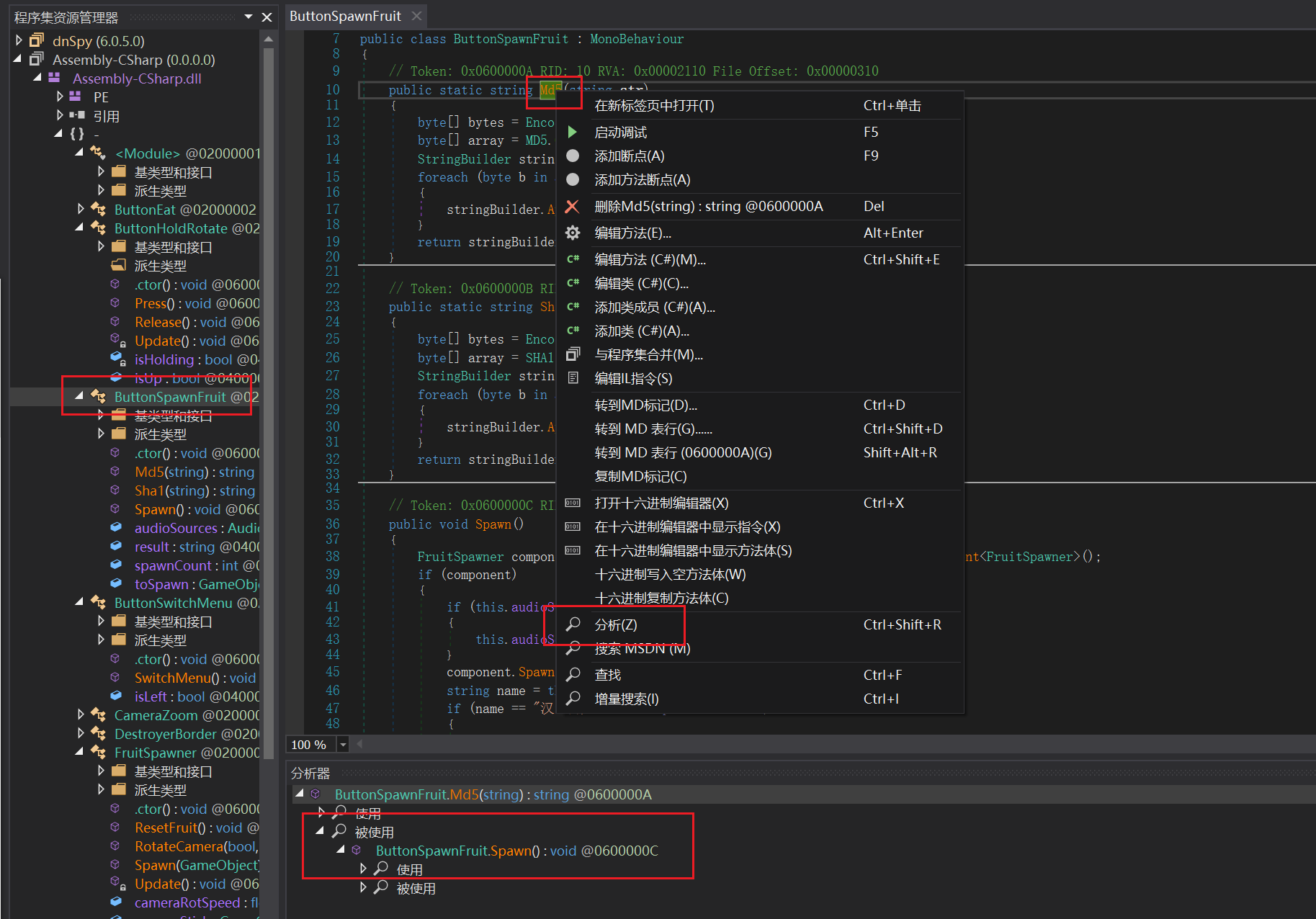Choose 编辑IL指令(S) from context menu
This screenshot has height=919, width=1316.
[x=633, y=378]
